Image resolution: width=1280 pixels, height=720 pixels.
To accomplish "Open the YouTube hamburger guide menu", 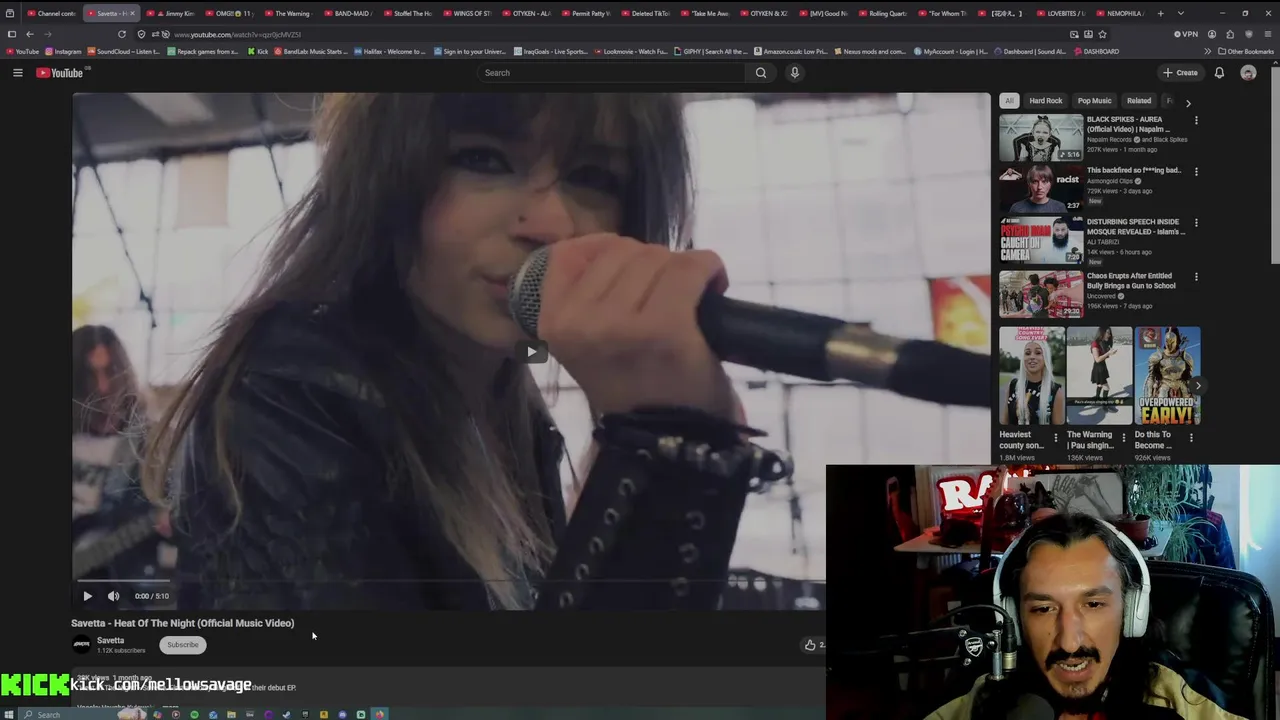I will click(x=17, y=72).
